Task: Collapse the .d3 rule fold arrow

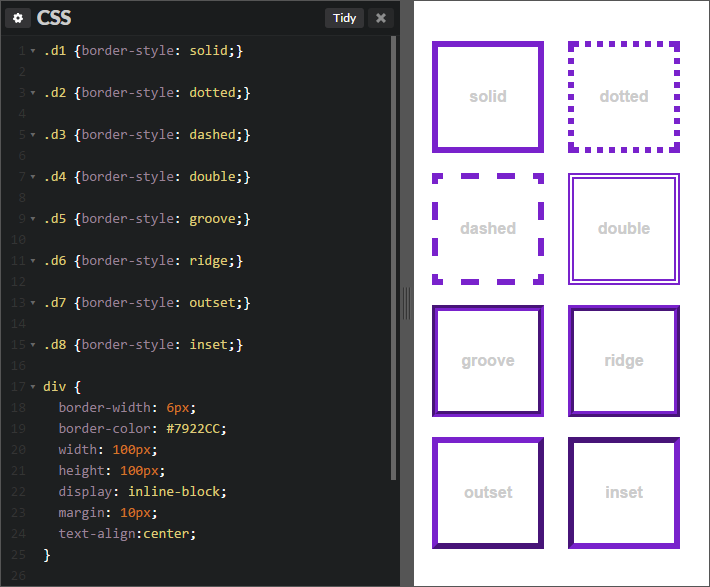Action: pyautogui.click(x=33, y=135)
